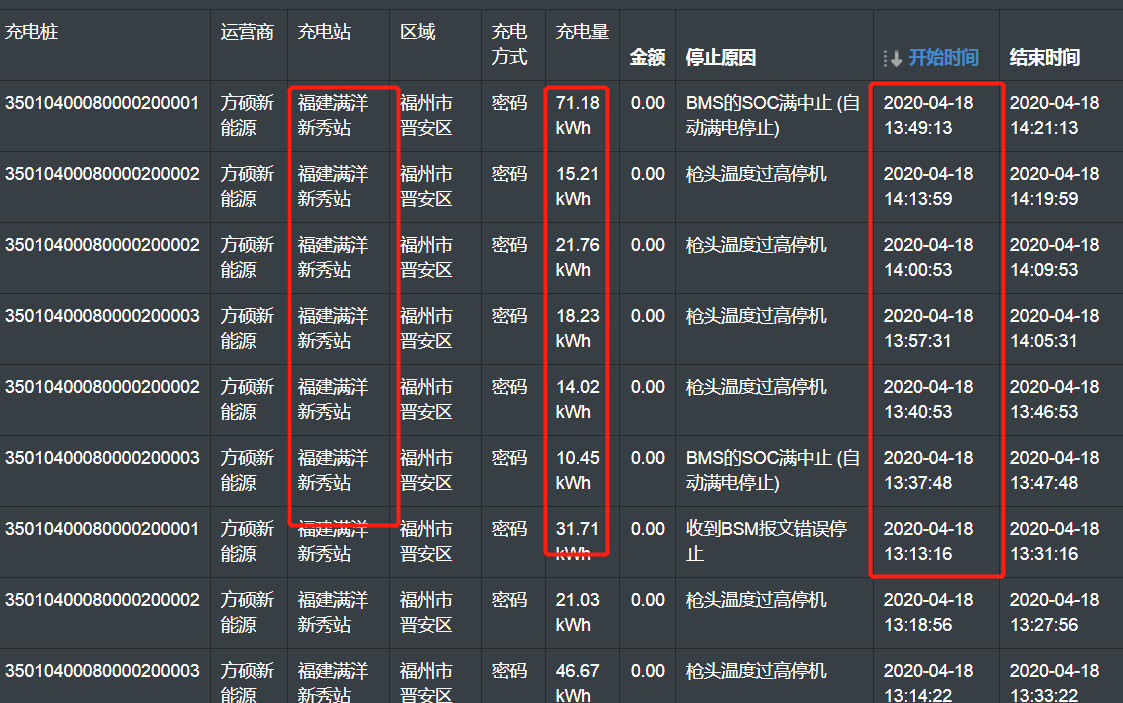Select the 区域 column header
The height and width of the screenshot is (703, 1123).
click(x=418, y=32)
